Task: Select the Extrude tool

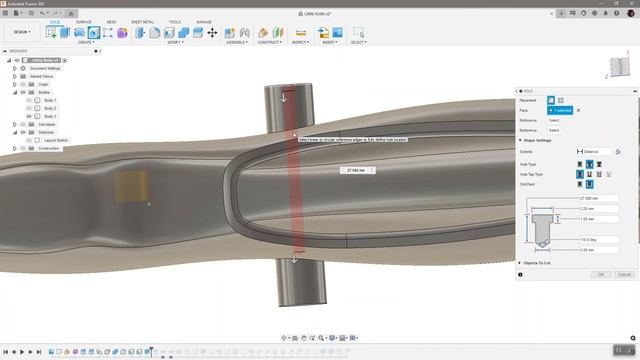Action: point(65,32)
